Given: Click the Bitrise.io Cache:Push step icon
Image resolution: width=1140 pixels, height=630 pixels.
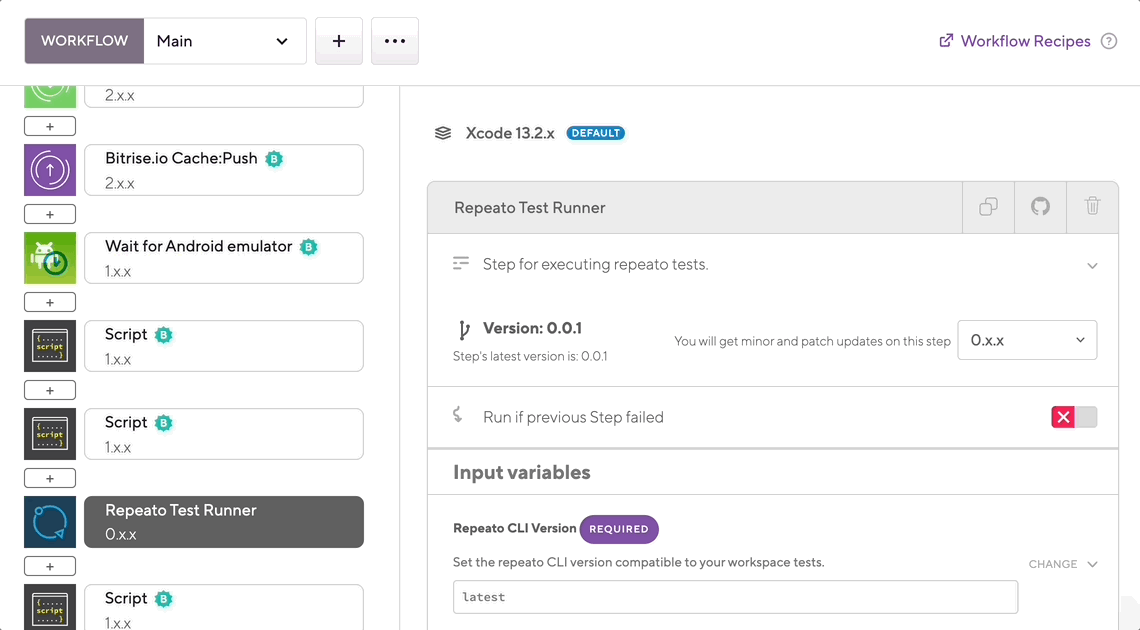Looking at the screenshot, I should (50, 170).
